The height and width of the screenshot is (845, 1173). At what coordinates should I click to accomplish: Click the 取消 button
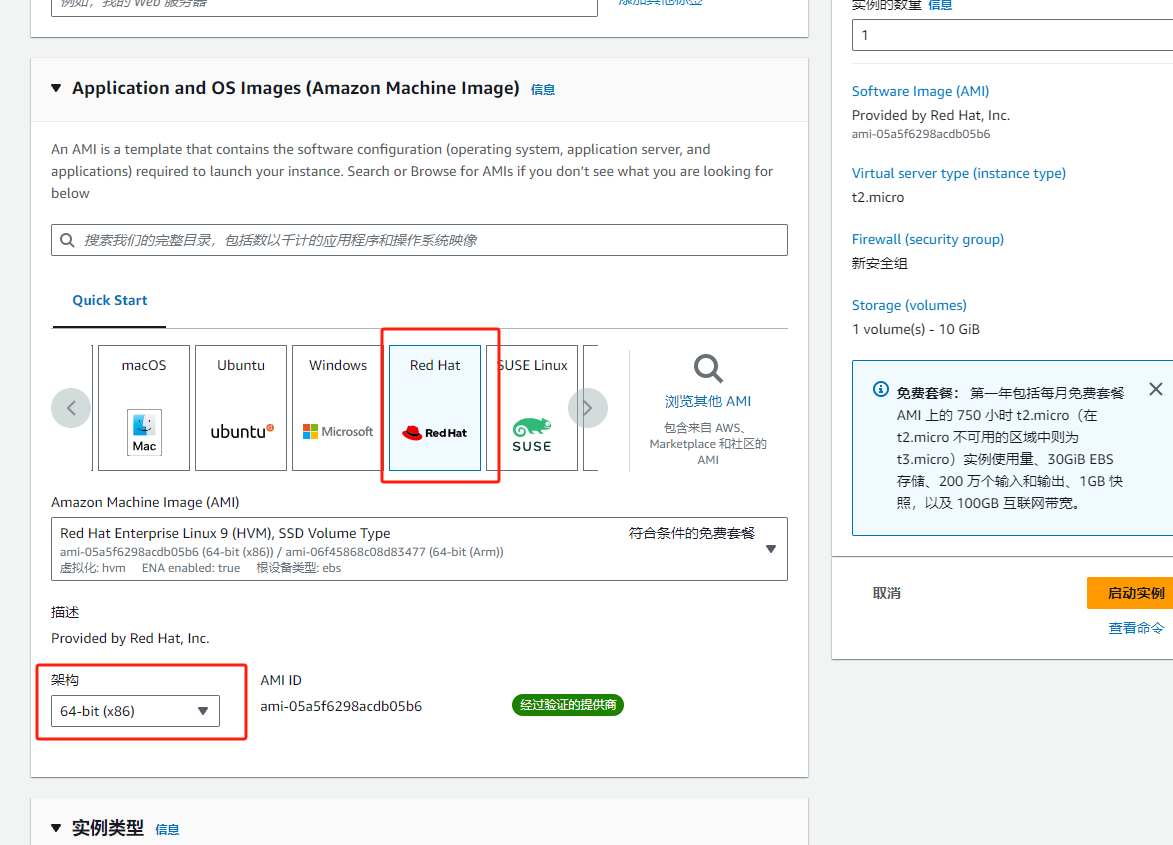886,593
